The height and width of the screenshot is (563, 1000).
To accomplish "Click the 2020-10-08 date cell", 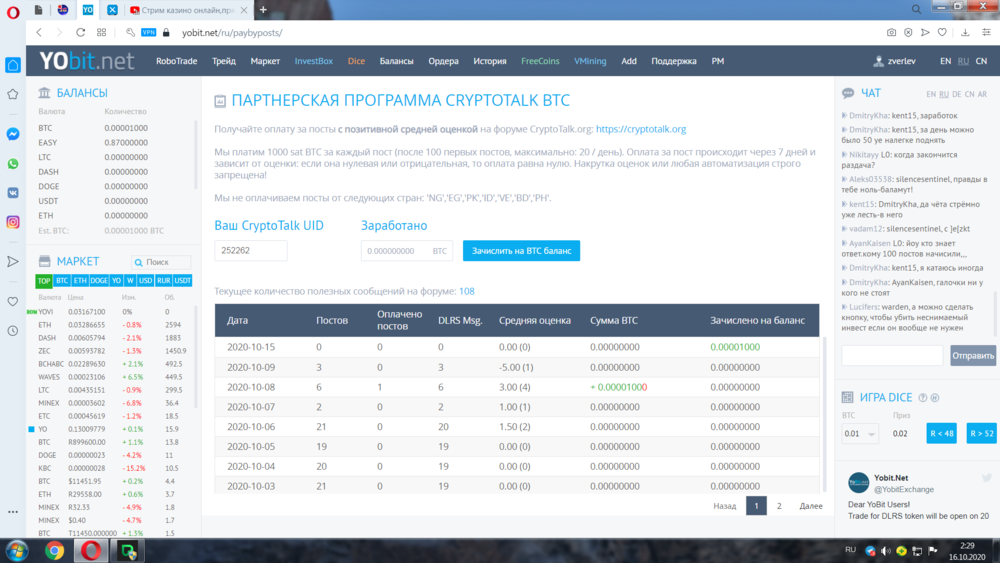I will 251,387.
